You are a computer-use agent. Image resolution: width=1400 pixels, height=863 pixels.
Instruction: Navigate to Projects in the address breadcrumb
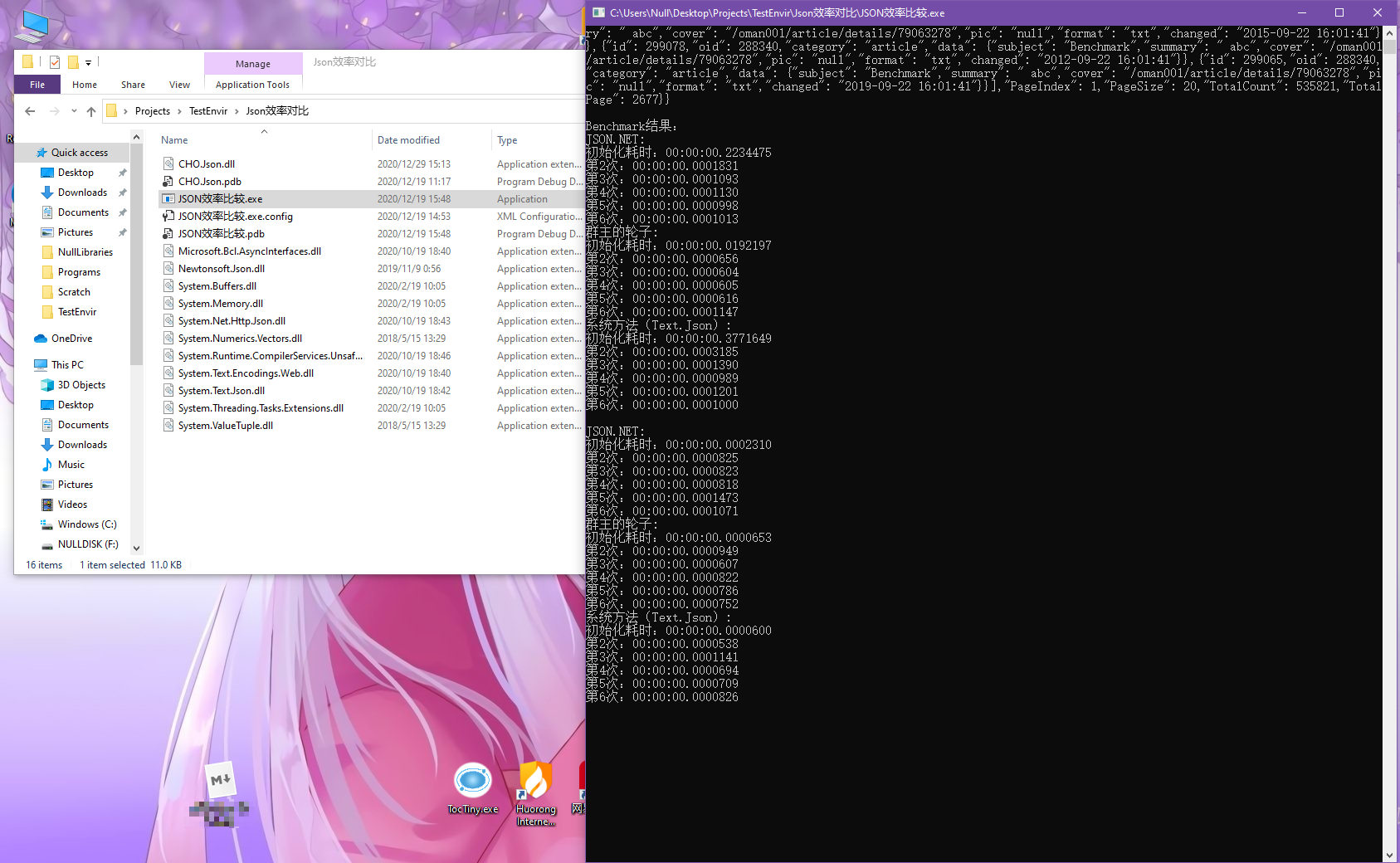point(153,111)
